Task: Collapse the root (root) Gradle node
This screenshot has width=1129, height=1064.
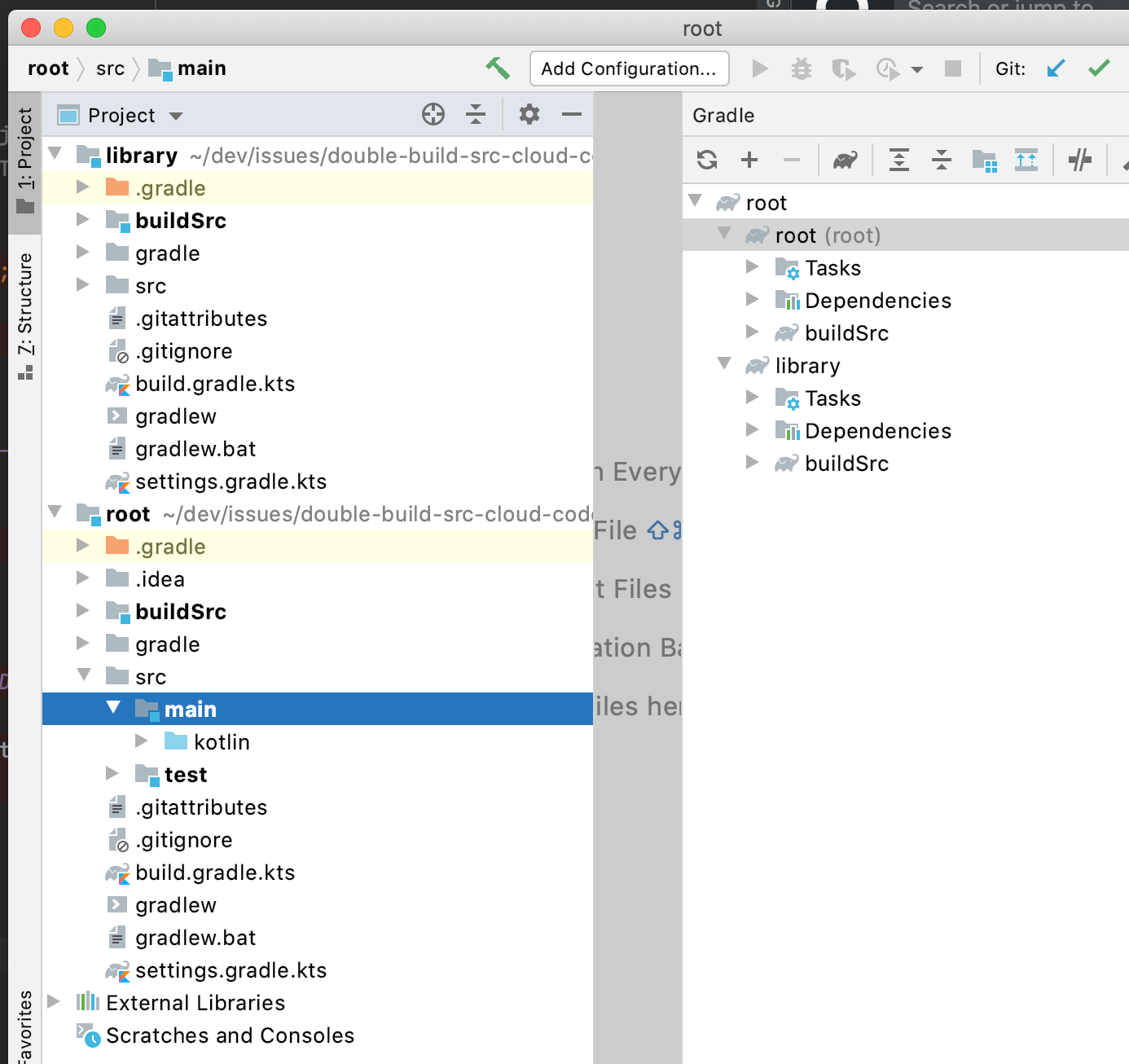Action: (724, 235)
